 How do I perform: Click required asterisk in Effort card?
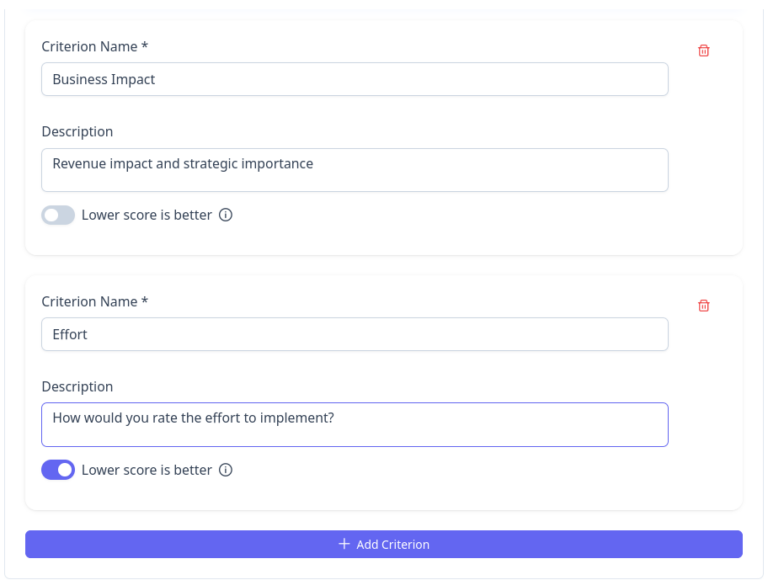click(x=145, y=301)
